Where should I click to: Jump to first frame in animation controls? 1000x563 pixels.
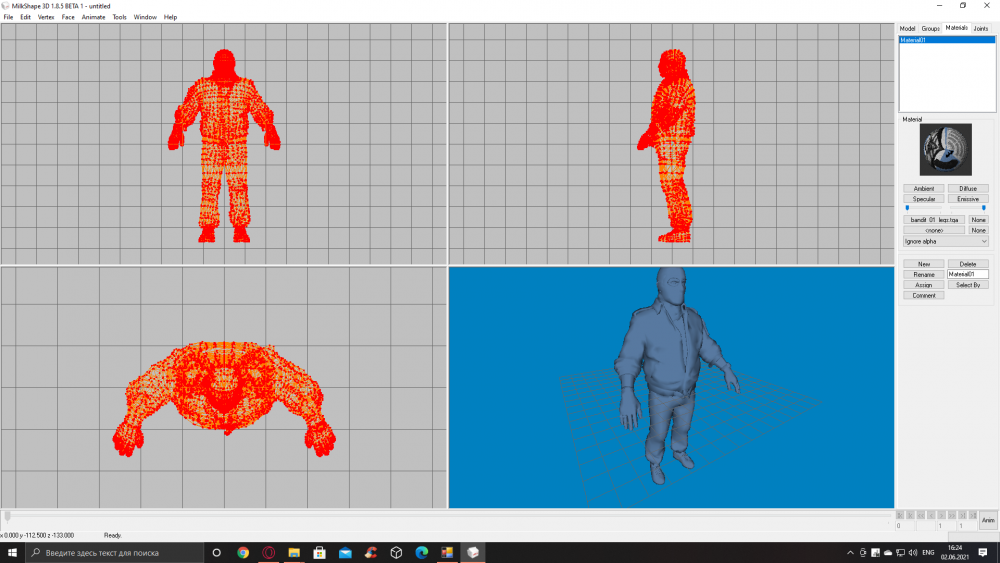coord(900,515)
